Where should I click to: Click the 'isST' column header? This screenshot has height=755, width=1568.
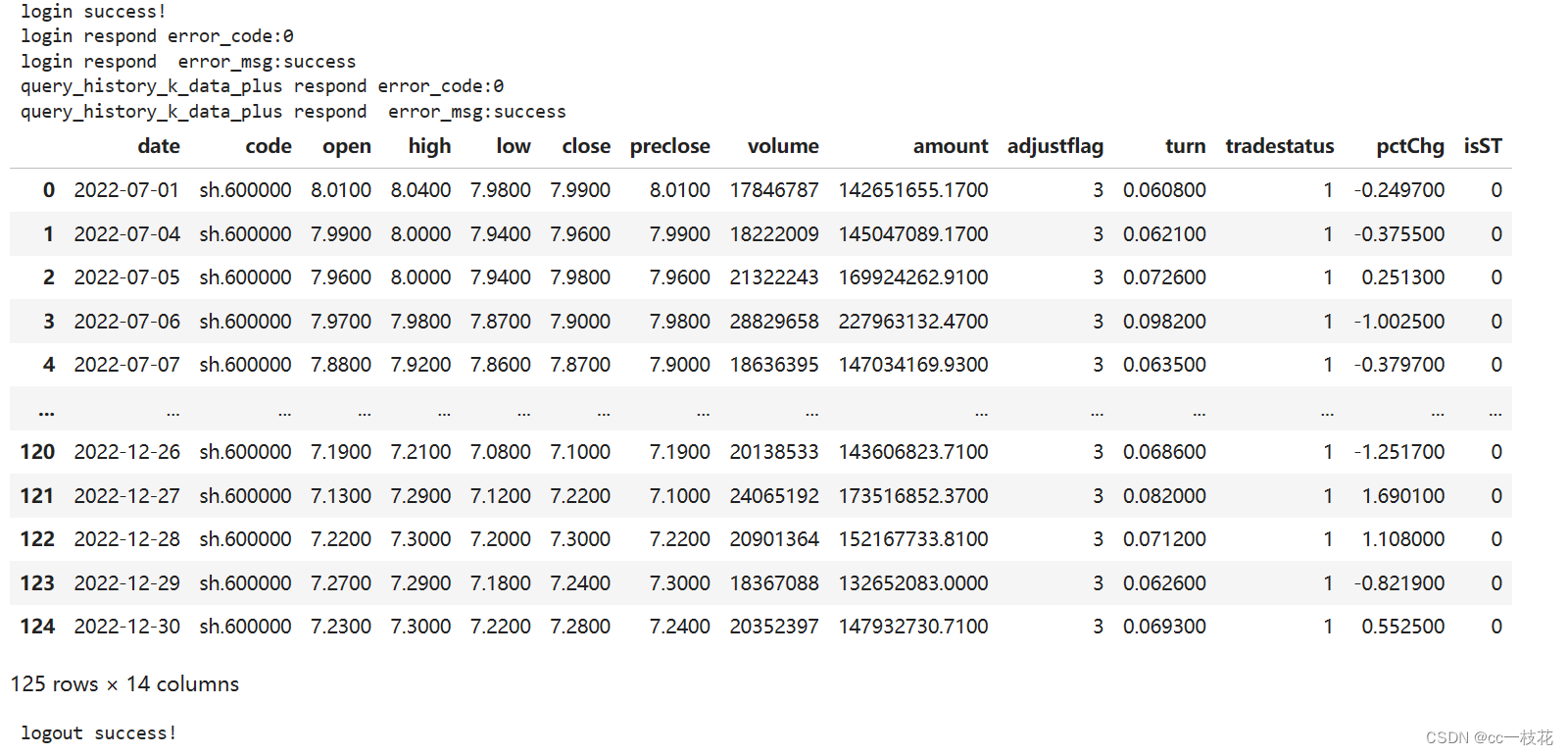point(1483,146)
